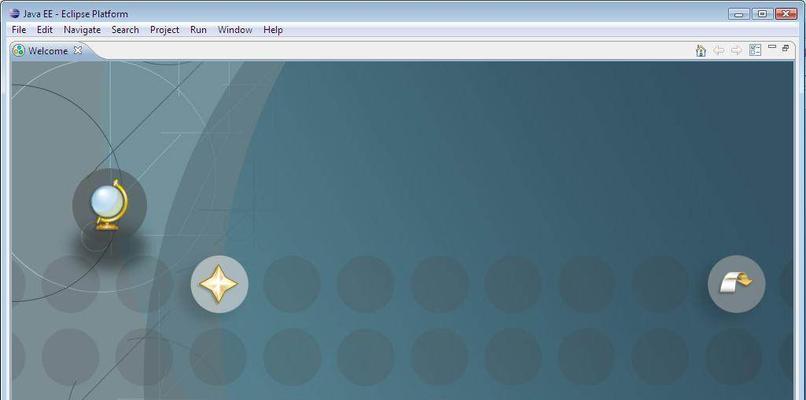Screen dimensions: 806x400
Task: Open the File menu
Action: tap(19, 30)
